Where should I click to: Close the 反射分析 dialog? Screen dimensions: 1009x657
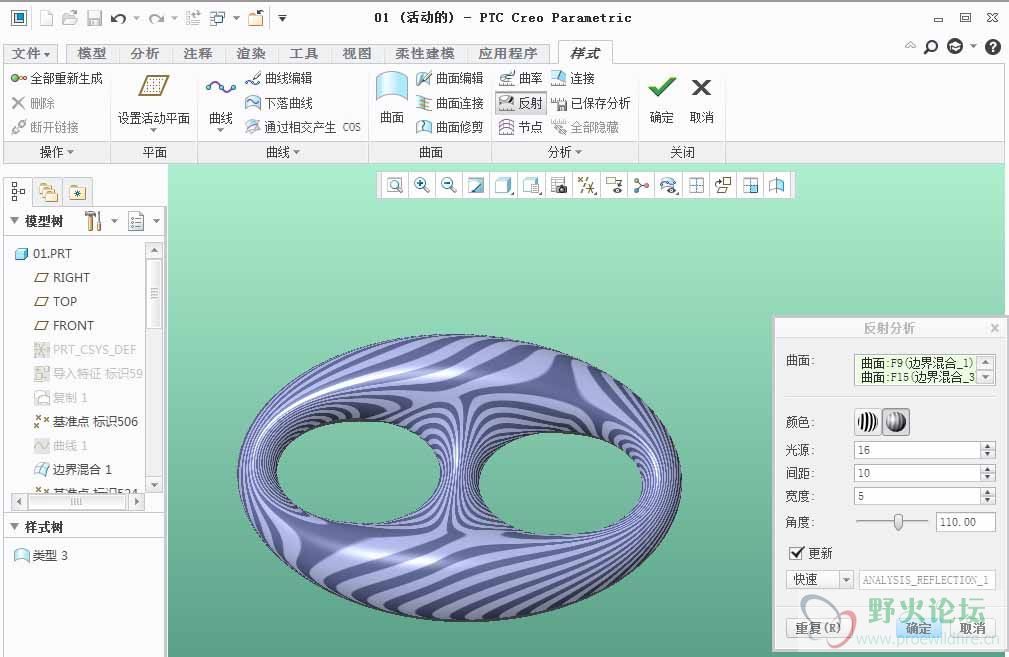(994, 328)
